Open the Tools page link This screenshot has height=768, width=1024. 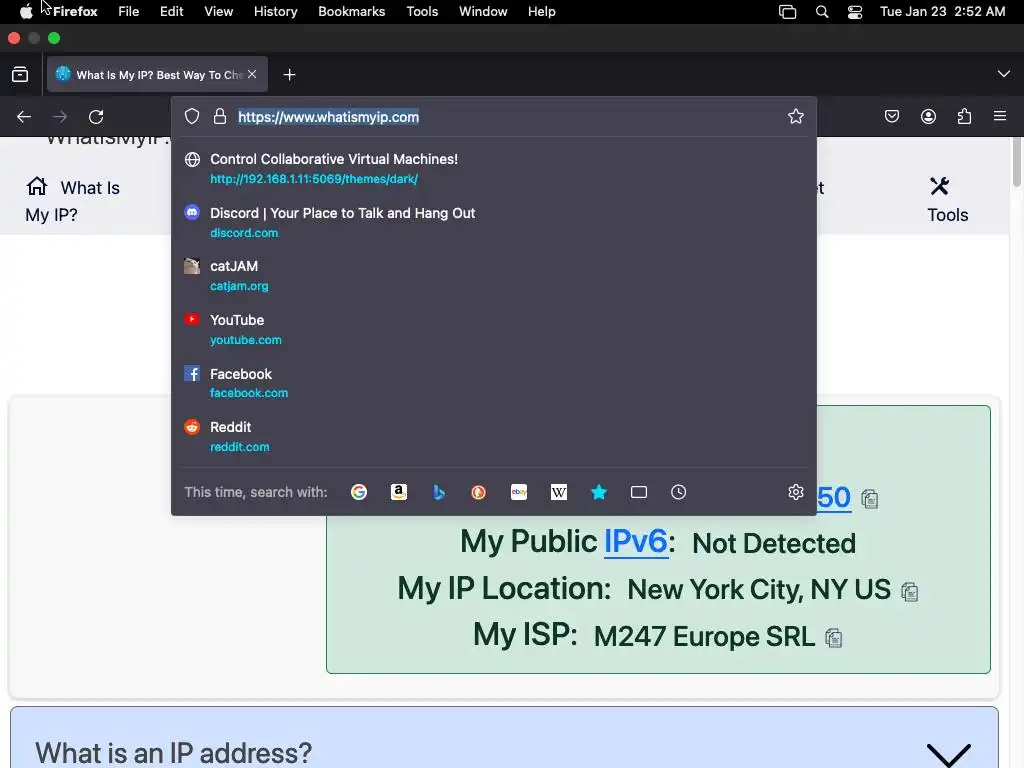pyautogui.click(x=948, y=200)
